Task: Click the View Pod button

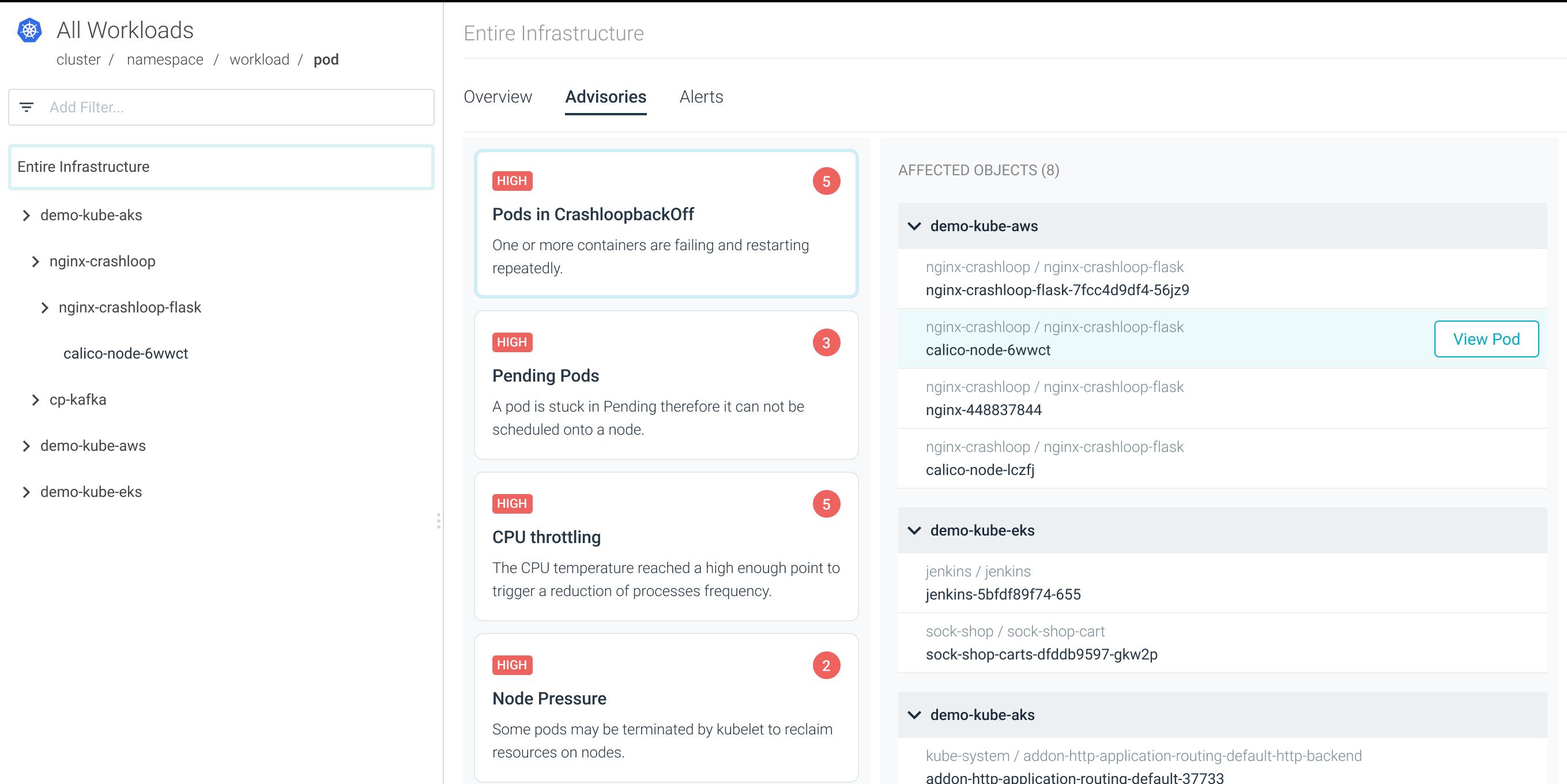Action: [1486, 339]
